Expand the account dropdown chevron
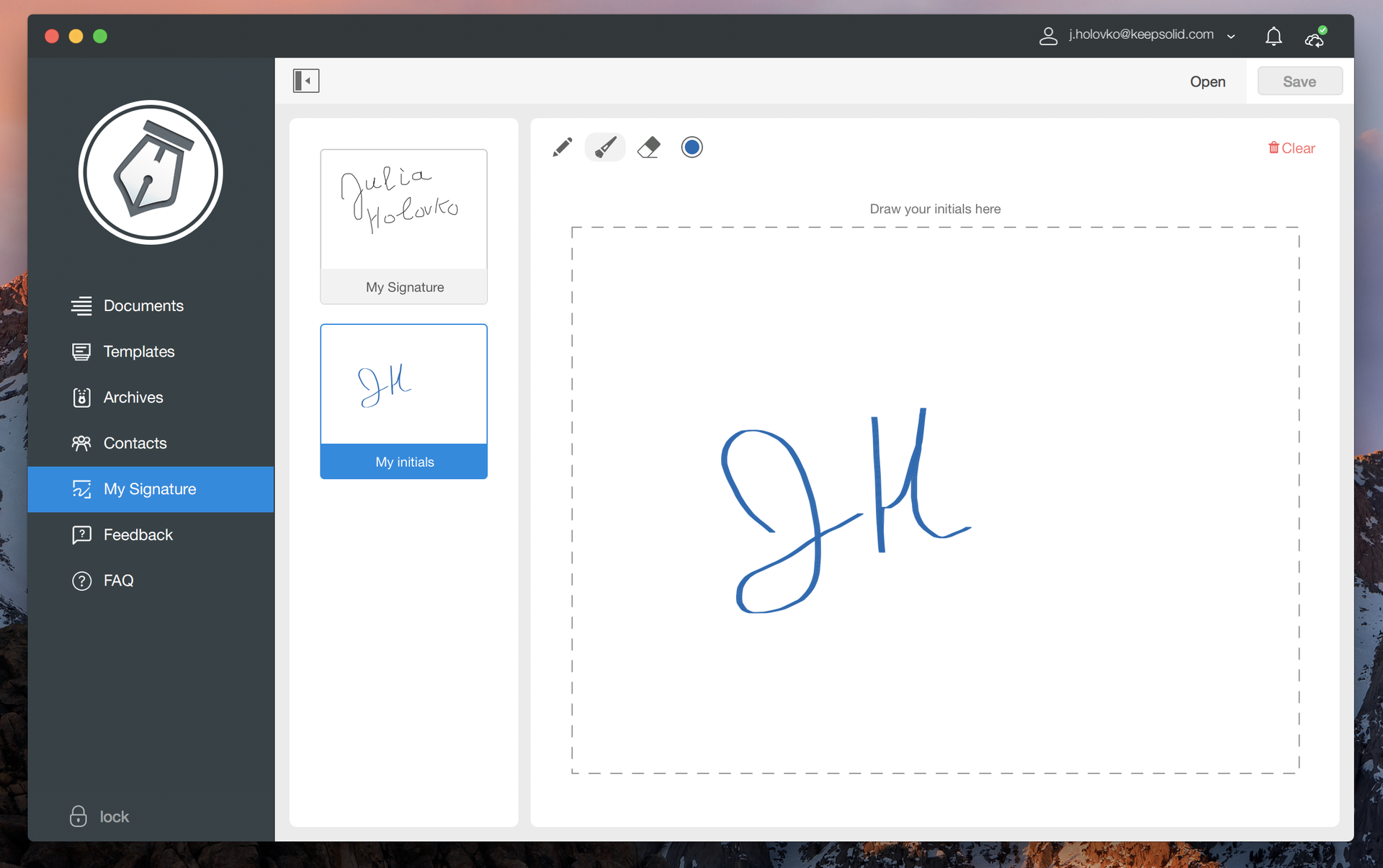The height and width of the screenshot is (868, 1383). [x=1231, y=37]
